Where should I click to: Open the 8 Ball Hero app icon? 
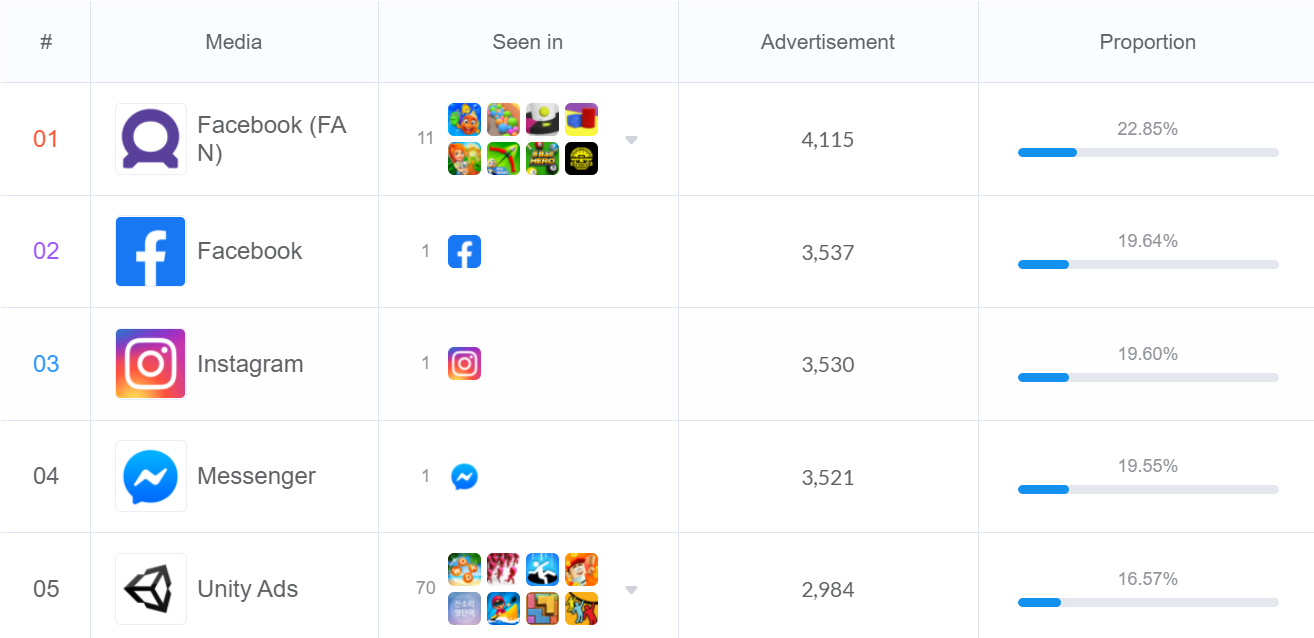click(542, 159)
